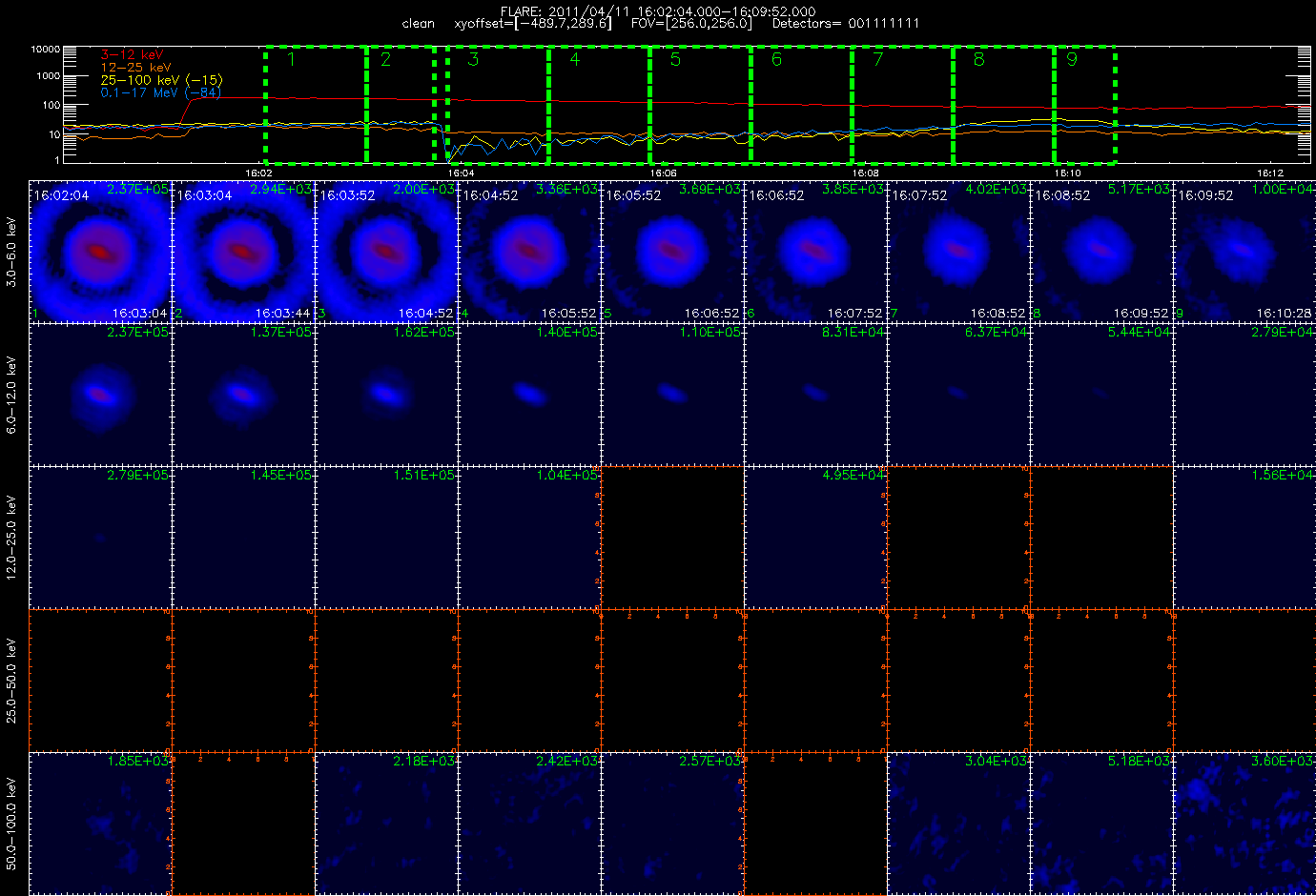Viewport: 1316px width, 896px height.
Task: Select the 3.0-6.0 keV image starting 16:03:52
Action: pos(386,251)
